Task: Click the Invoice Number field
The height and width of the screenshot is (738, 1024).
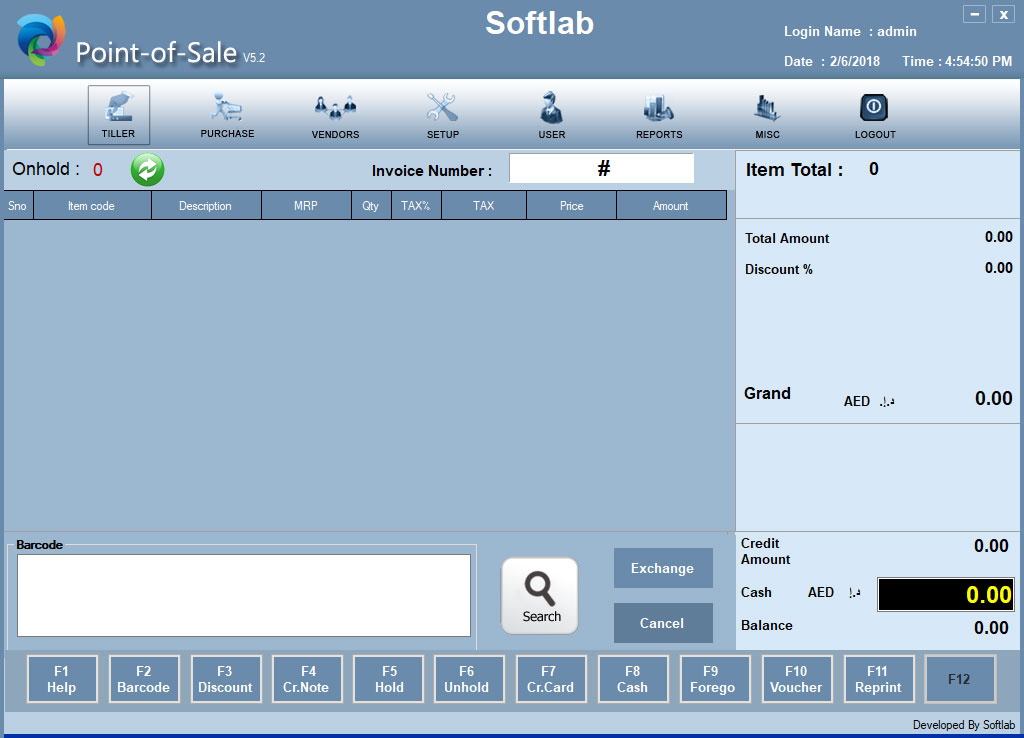Action: tap(601, 169)
